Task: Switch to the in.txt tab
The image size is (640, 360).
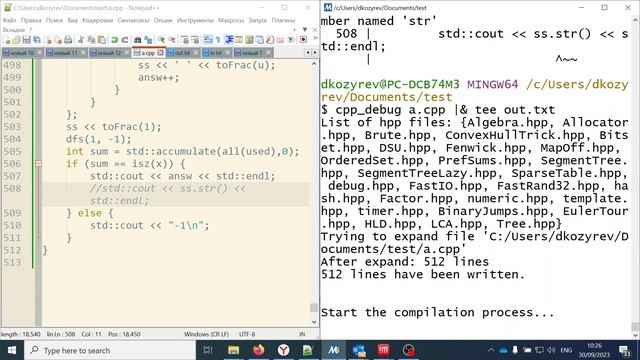Action: (216, 53)
